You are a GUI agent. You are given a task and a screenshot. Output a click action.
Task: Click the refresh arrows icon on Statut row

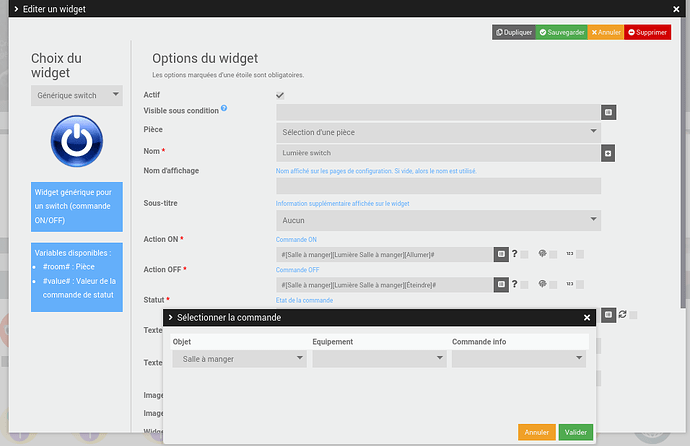[x=622, y=314]
